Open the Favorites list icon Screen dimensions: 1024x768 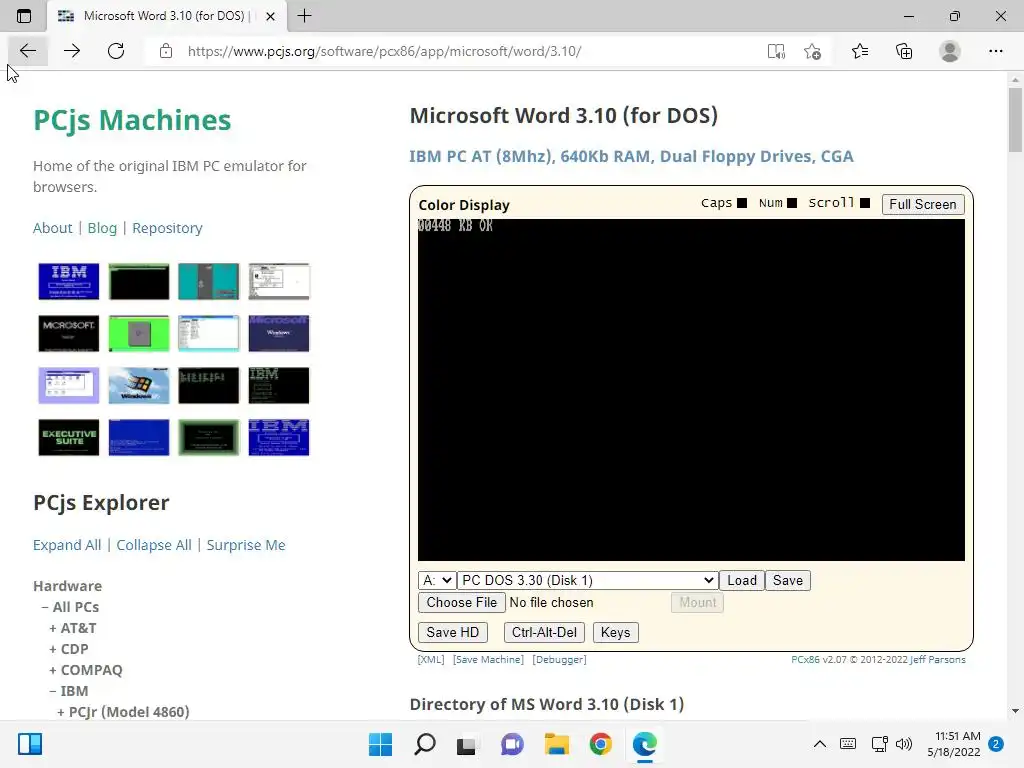860,51
